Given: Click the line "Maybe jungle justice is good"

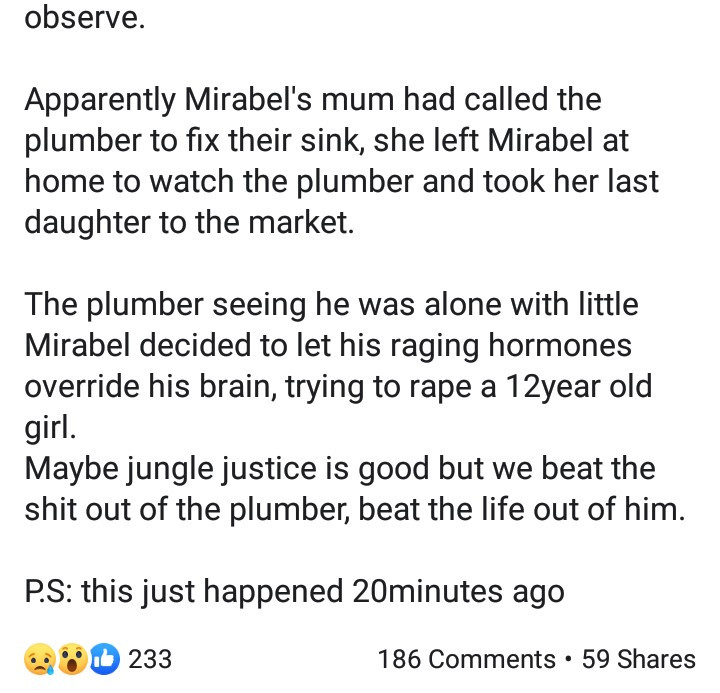Looking at the screenshot, I should [x=339, y=468].
